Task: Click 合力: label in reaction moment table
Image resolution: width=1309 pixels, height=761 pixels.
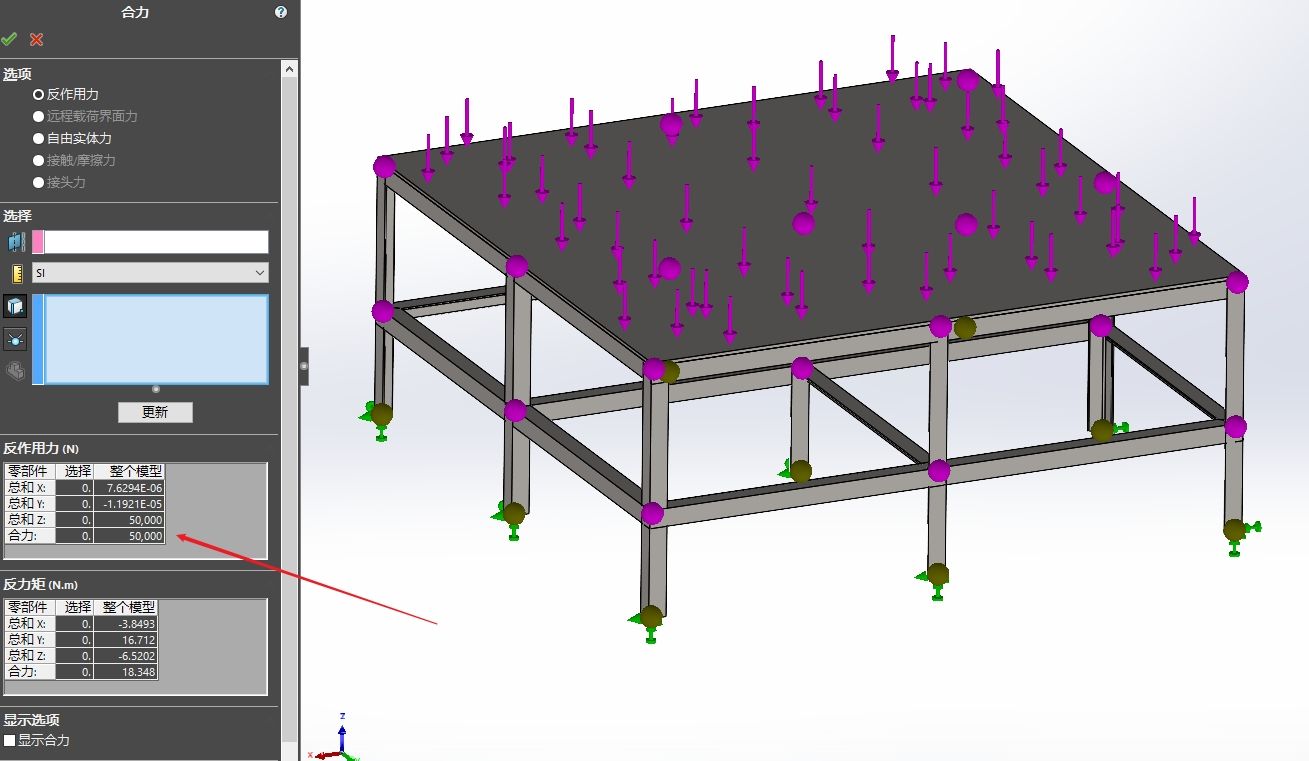Action: pos(29,671)
